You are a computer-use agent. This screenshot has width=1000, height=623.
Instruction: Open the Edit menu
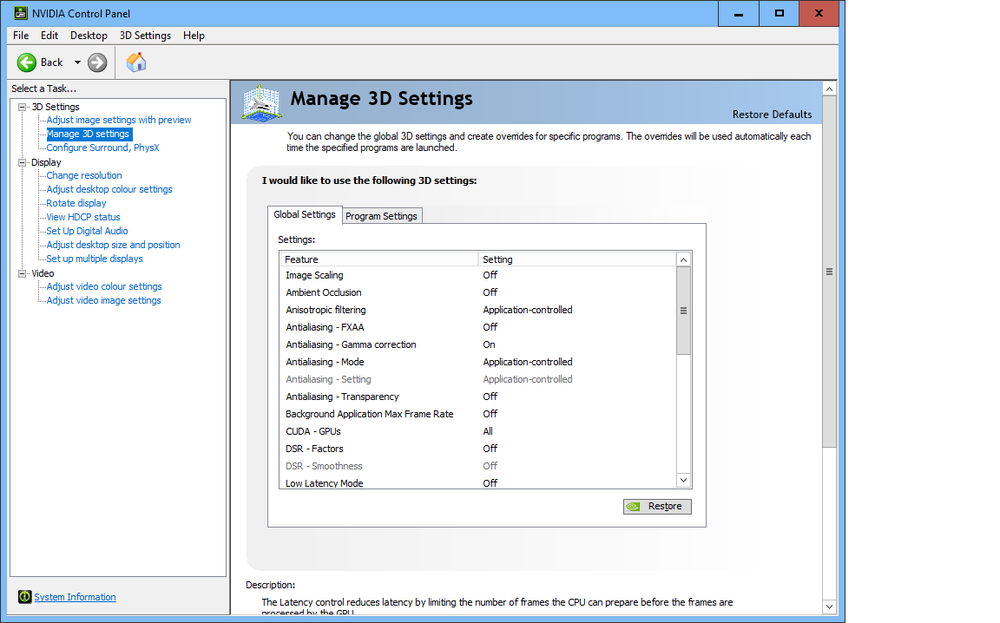[x=49, y=36]
